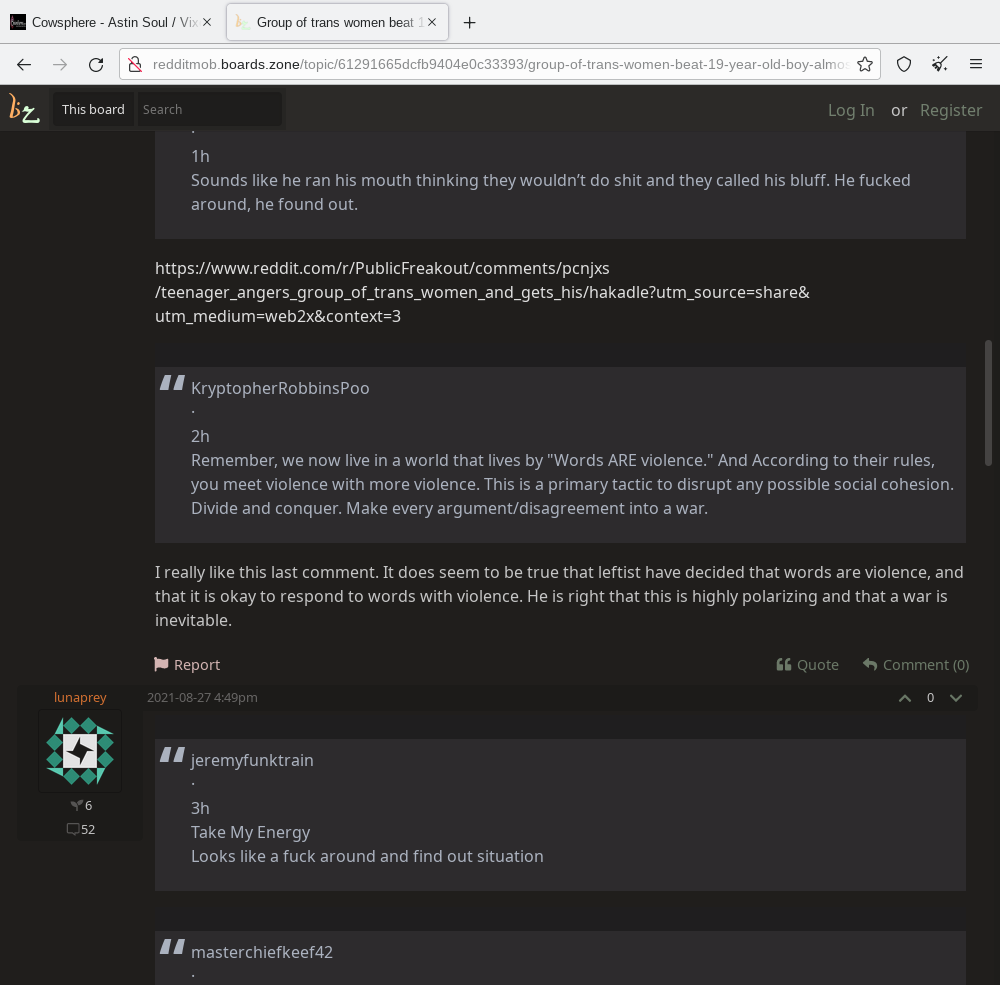Click the Log In link
1000x985 pixels.
(x=851, y=110)
